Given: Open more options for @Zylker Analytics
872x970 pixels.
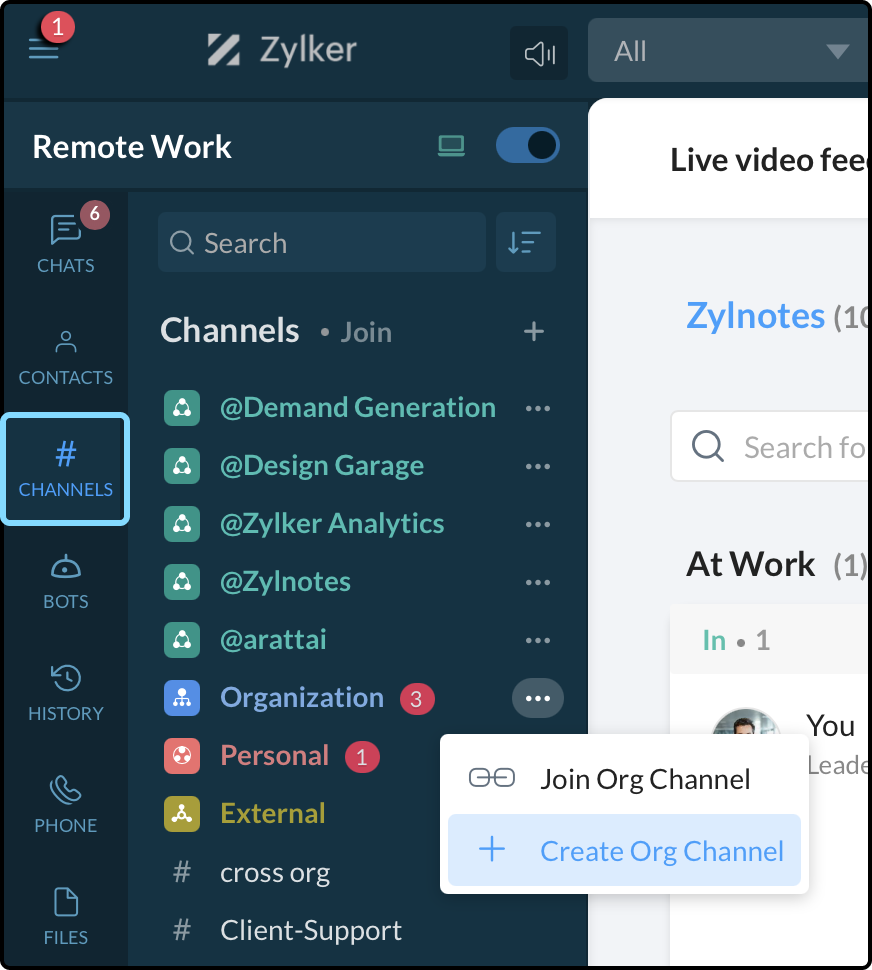Looking at the screenshot, I should coord(537,525).
